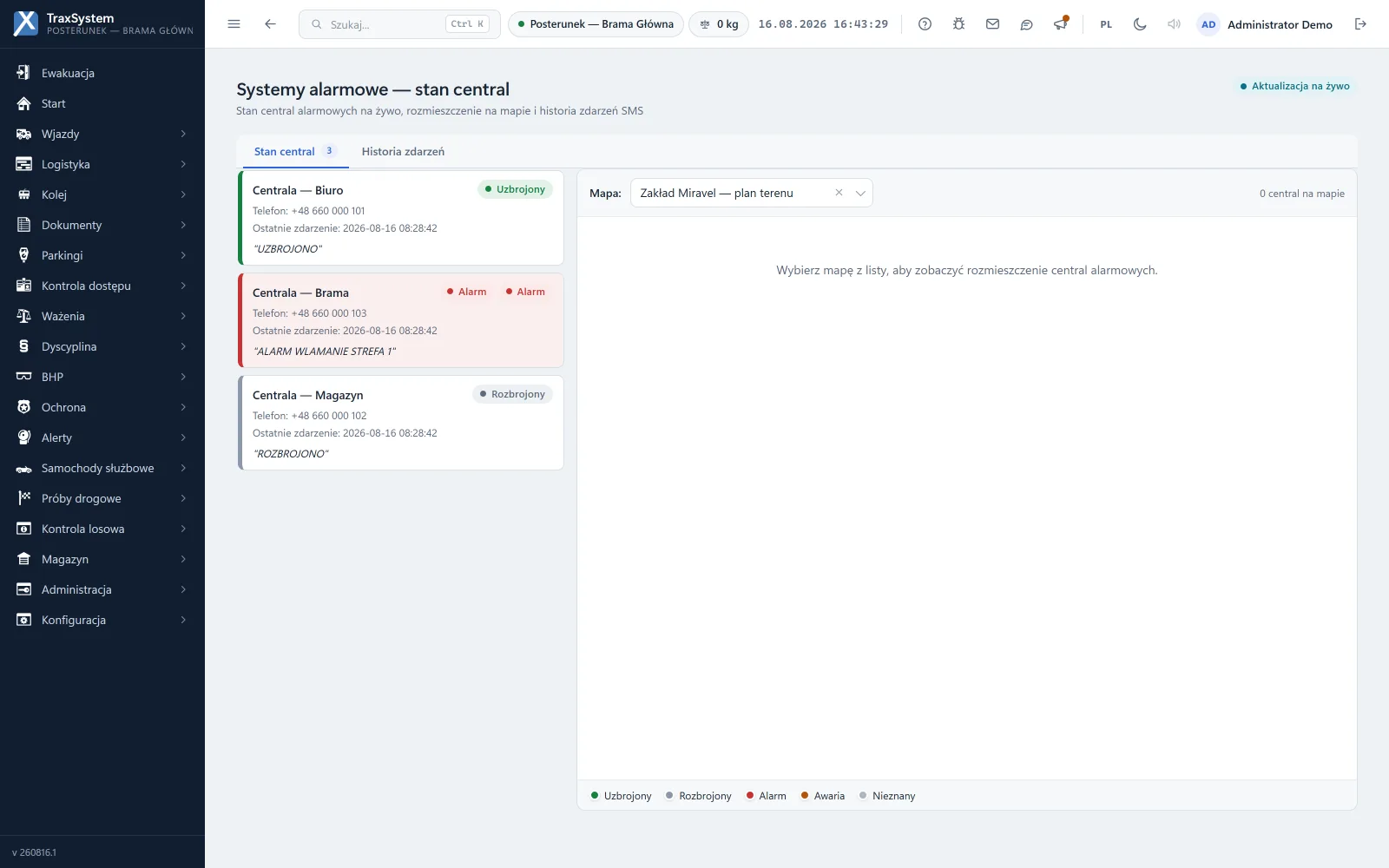Go back using the left arrow icon
1389x868 pixels.
[270, 24]
